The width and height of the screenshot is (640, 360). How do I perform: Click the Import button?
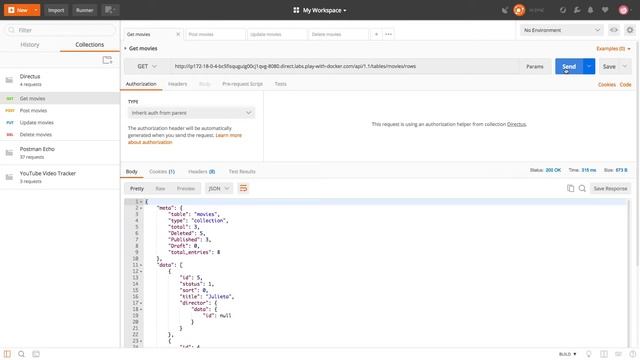(x=56, y=10)
